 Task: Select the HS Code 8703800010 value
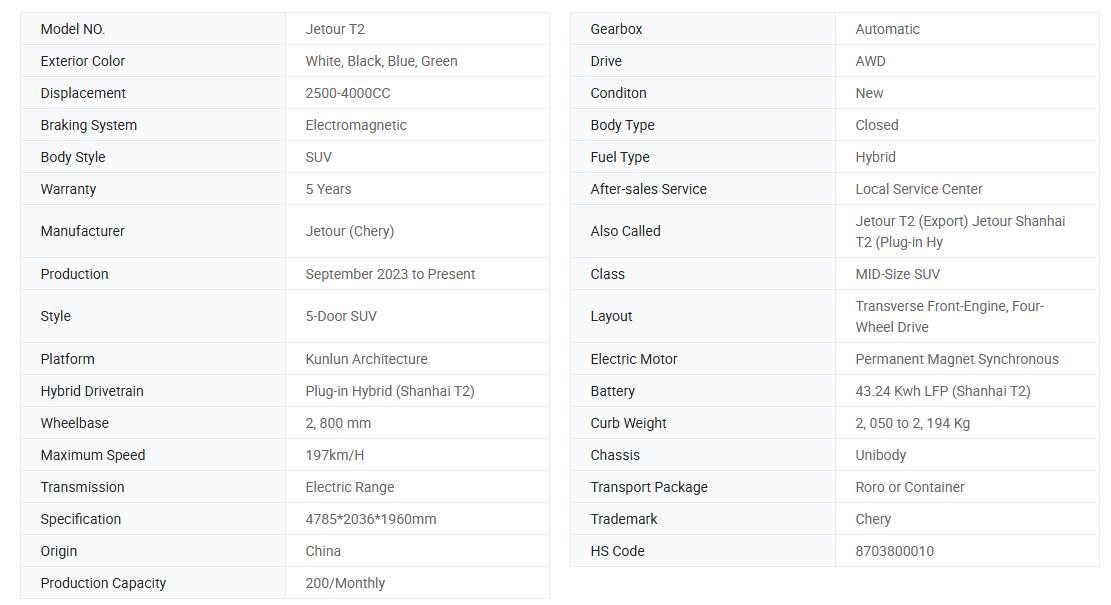click(894, 551)
